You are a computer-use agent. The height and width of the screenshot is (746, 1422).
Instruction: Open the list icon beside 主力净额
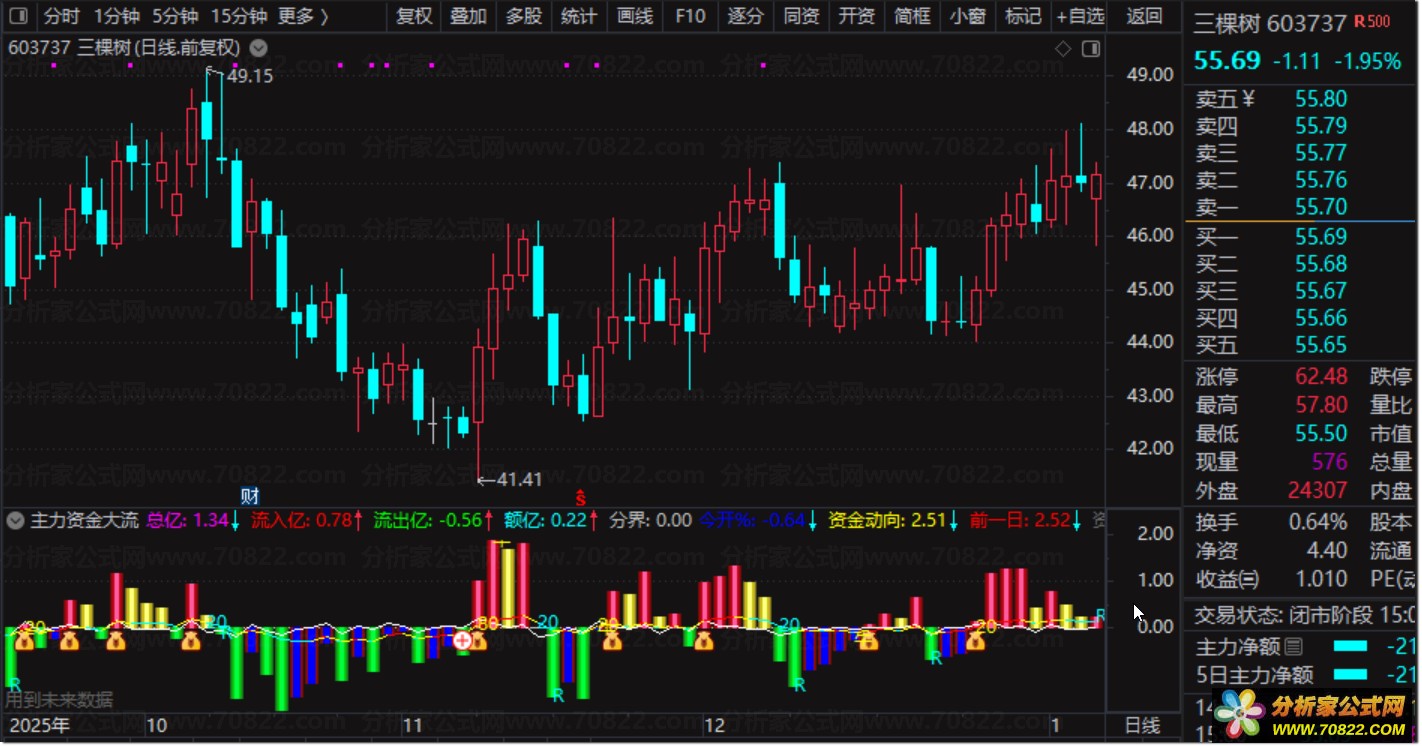pos(1294,647)
